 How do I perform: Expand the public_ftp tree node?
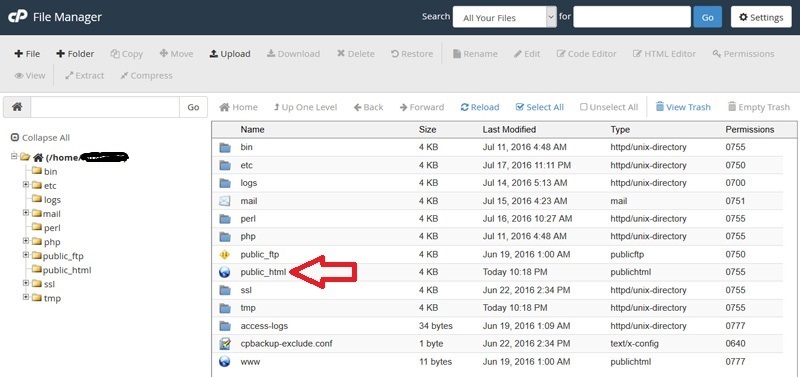click(26, 255)
